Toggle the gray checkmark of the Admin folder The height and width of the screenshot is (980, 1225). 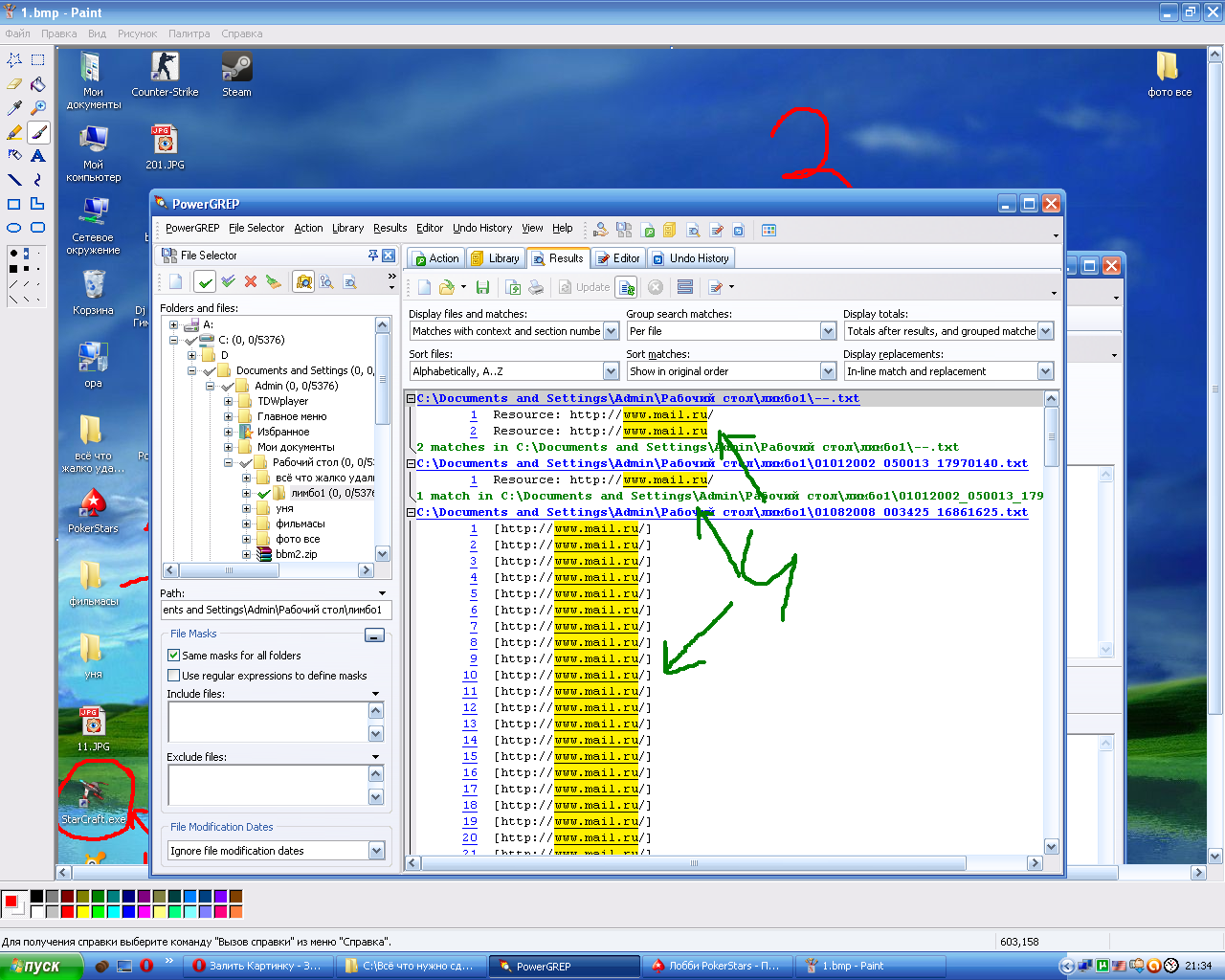pos(228,386)
